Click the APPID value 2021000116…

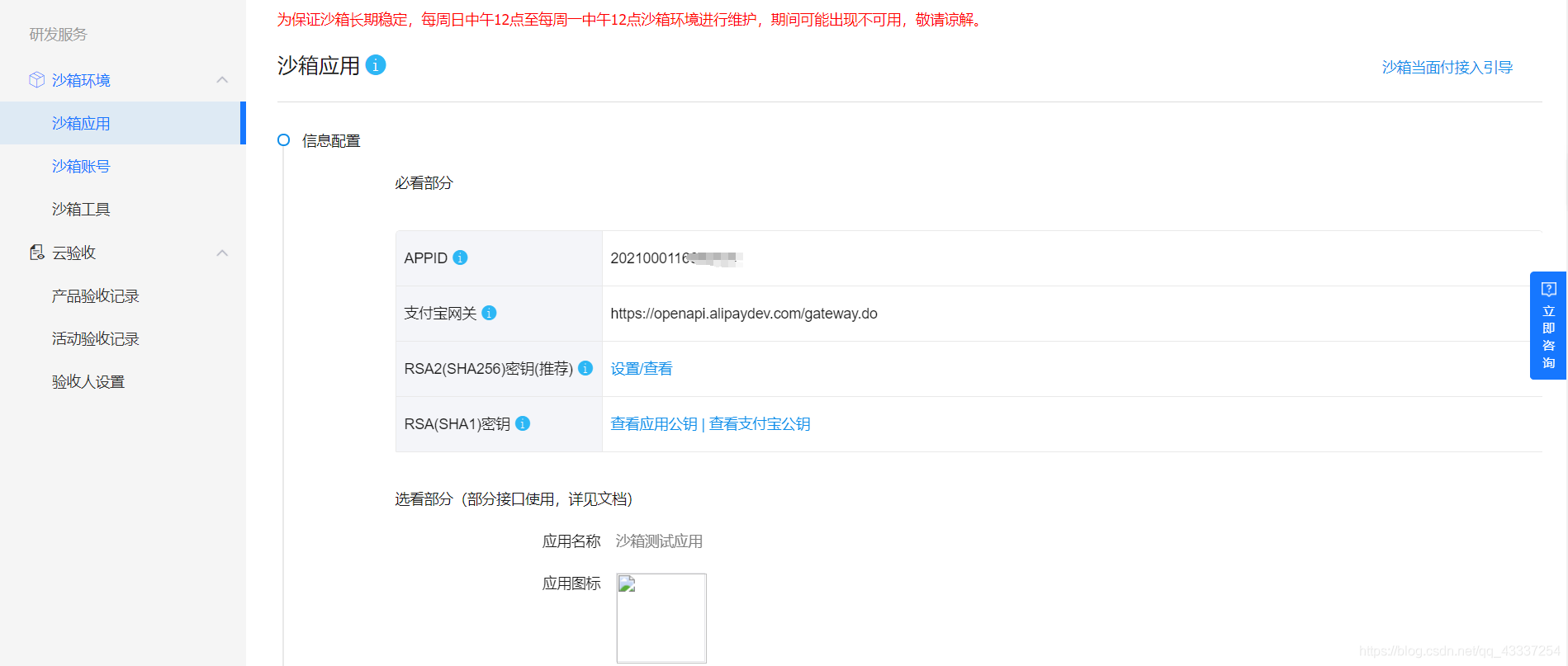[676, 258]
